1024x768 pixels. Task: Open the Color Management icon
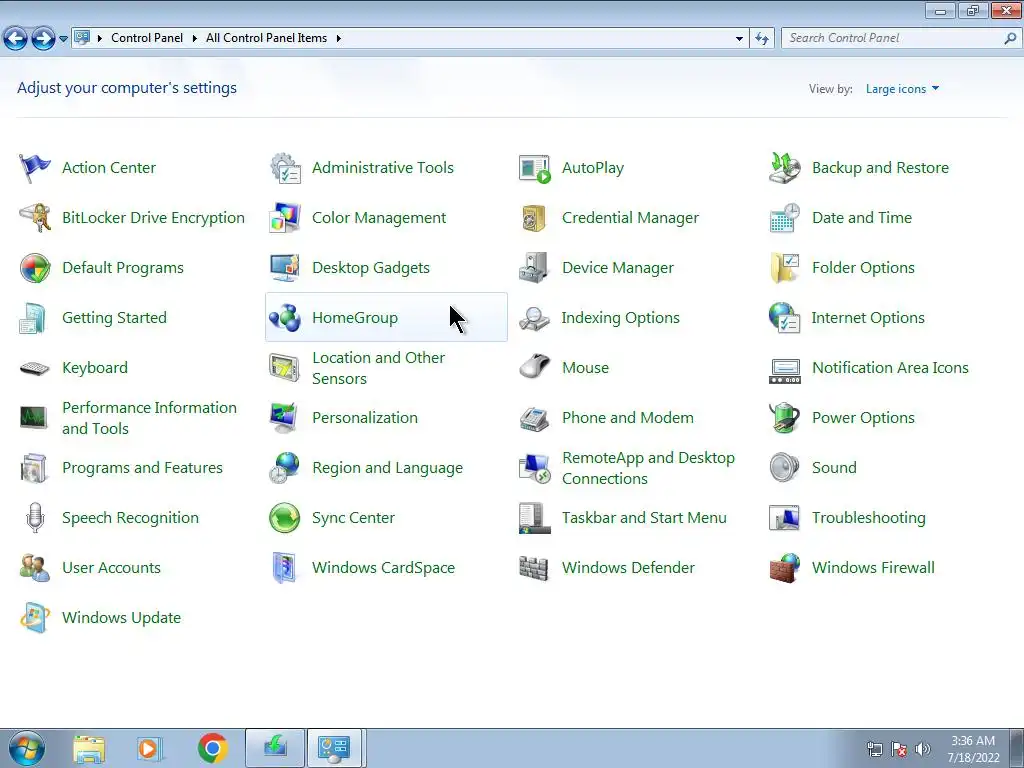pyautogui.click(x=285, y=218)
